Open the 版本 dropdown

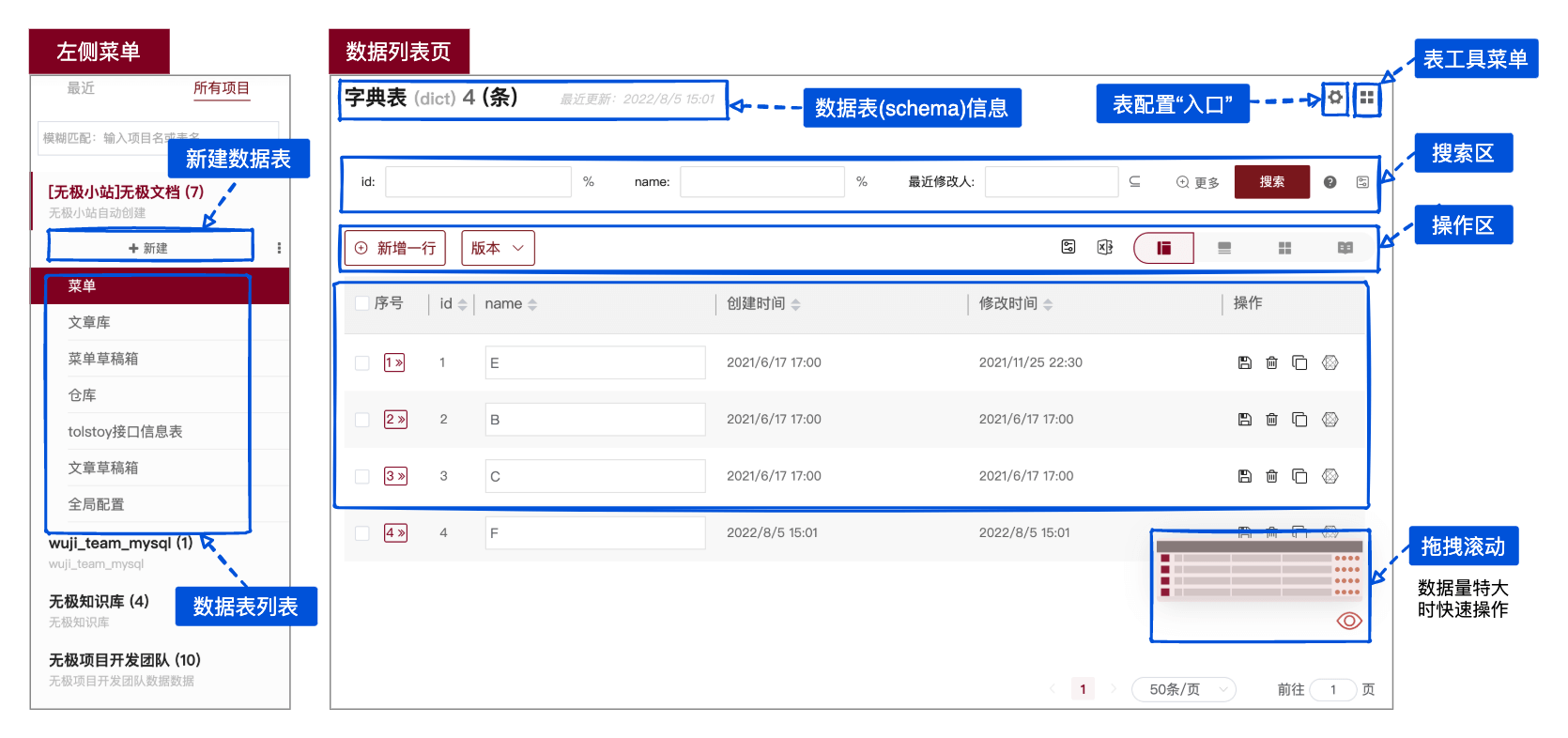point(498,248)
